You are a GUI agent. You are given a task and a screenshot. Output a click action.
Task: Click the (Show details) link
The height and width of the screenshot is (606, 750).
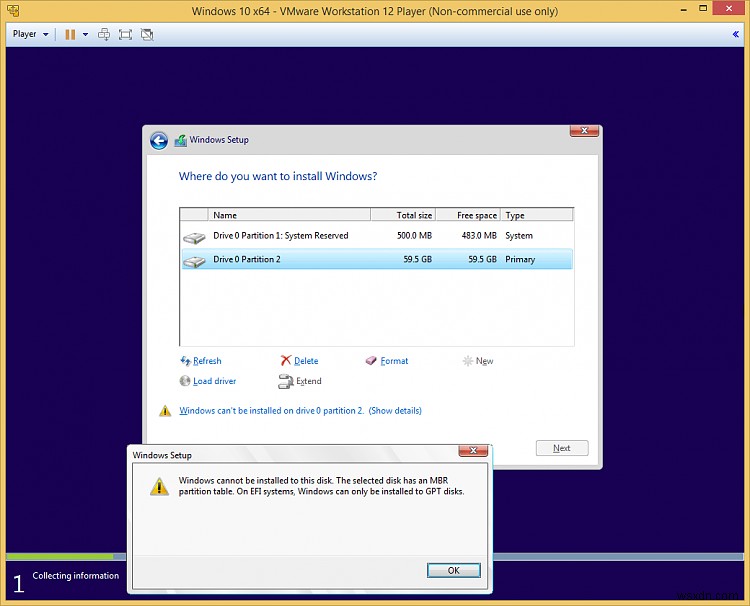(395, 411)
